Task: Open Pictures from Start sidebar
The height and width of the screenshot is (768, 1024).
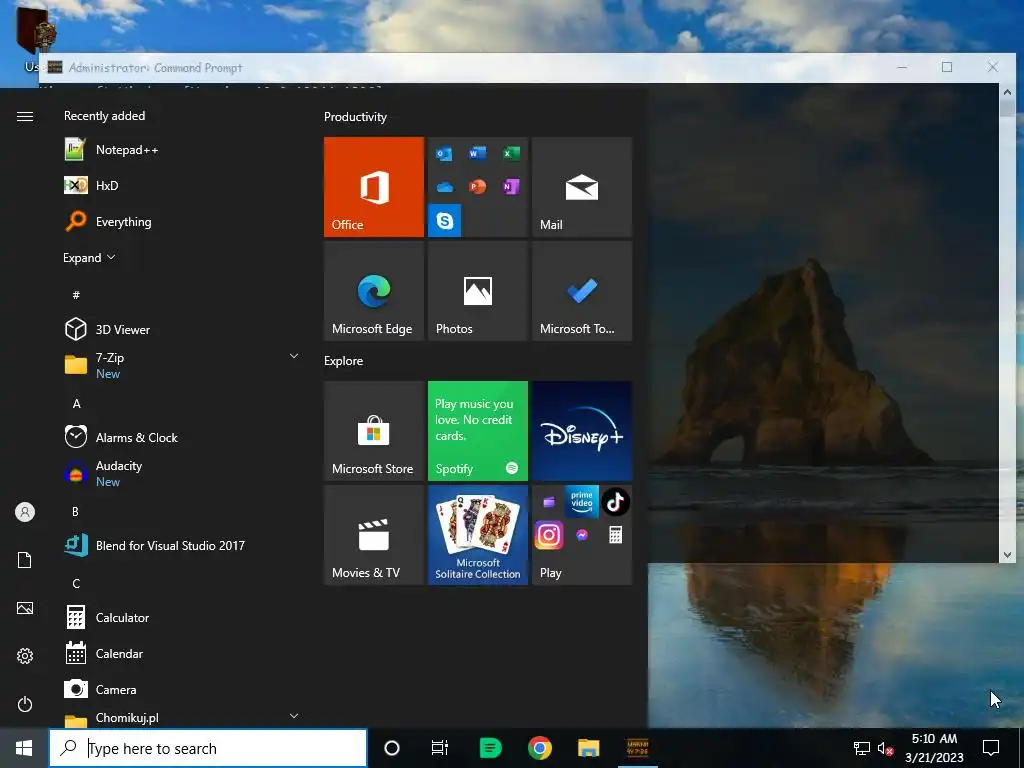Action: [25, 608]
